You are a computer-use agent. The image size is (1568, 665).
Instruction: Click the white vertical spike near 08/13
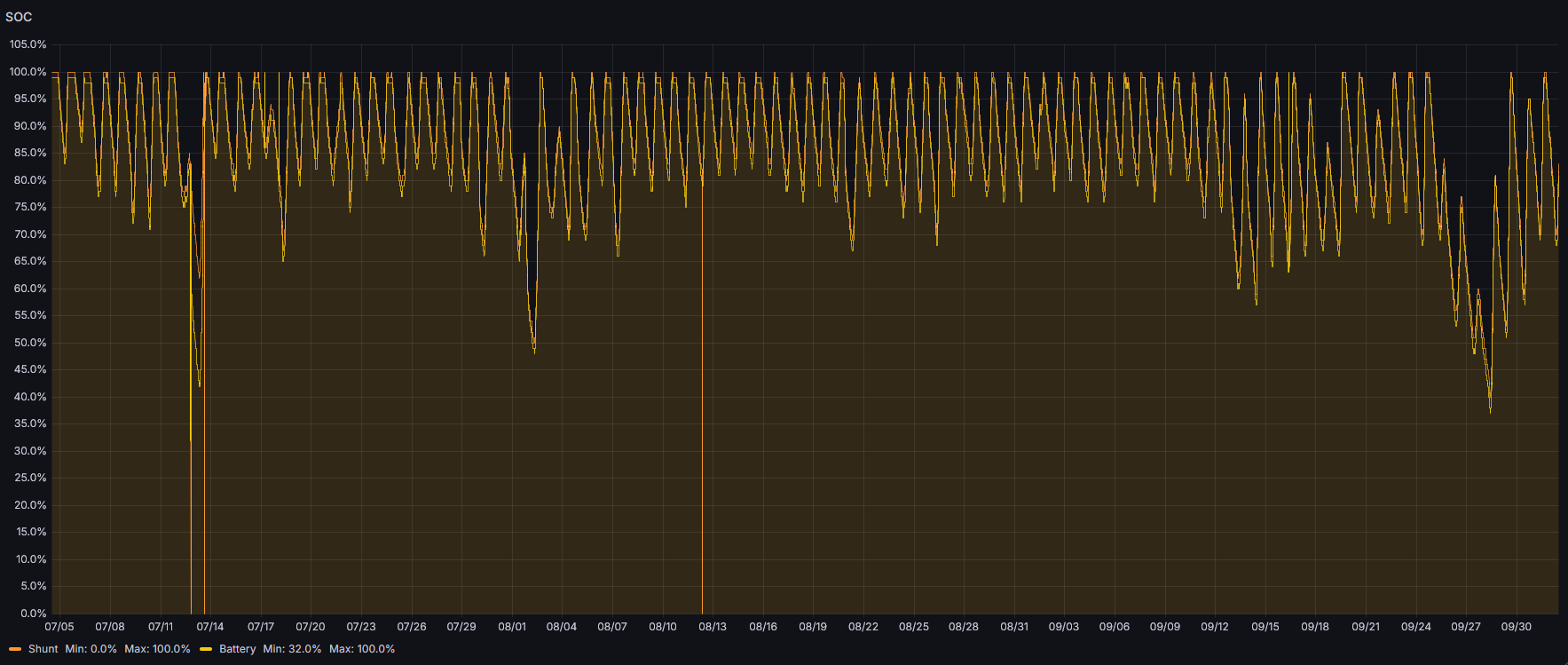(x=702, y=400)
